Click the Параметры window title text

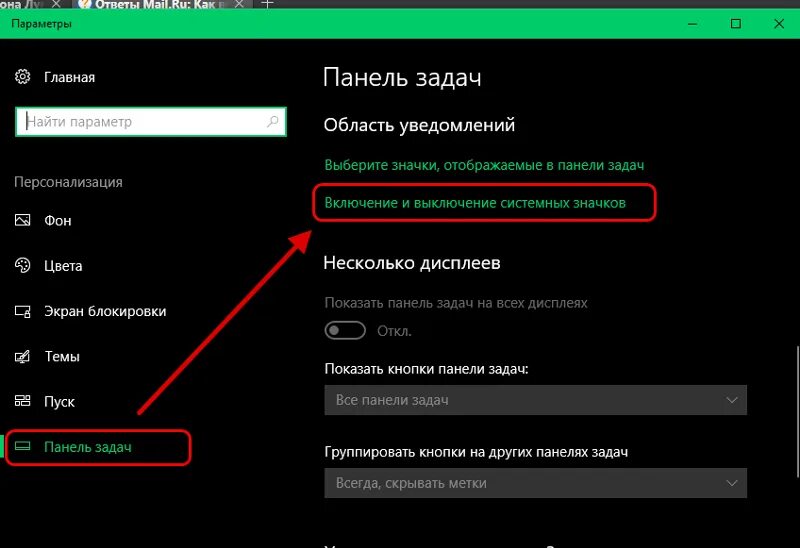[x=41, y=23]
